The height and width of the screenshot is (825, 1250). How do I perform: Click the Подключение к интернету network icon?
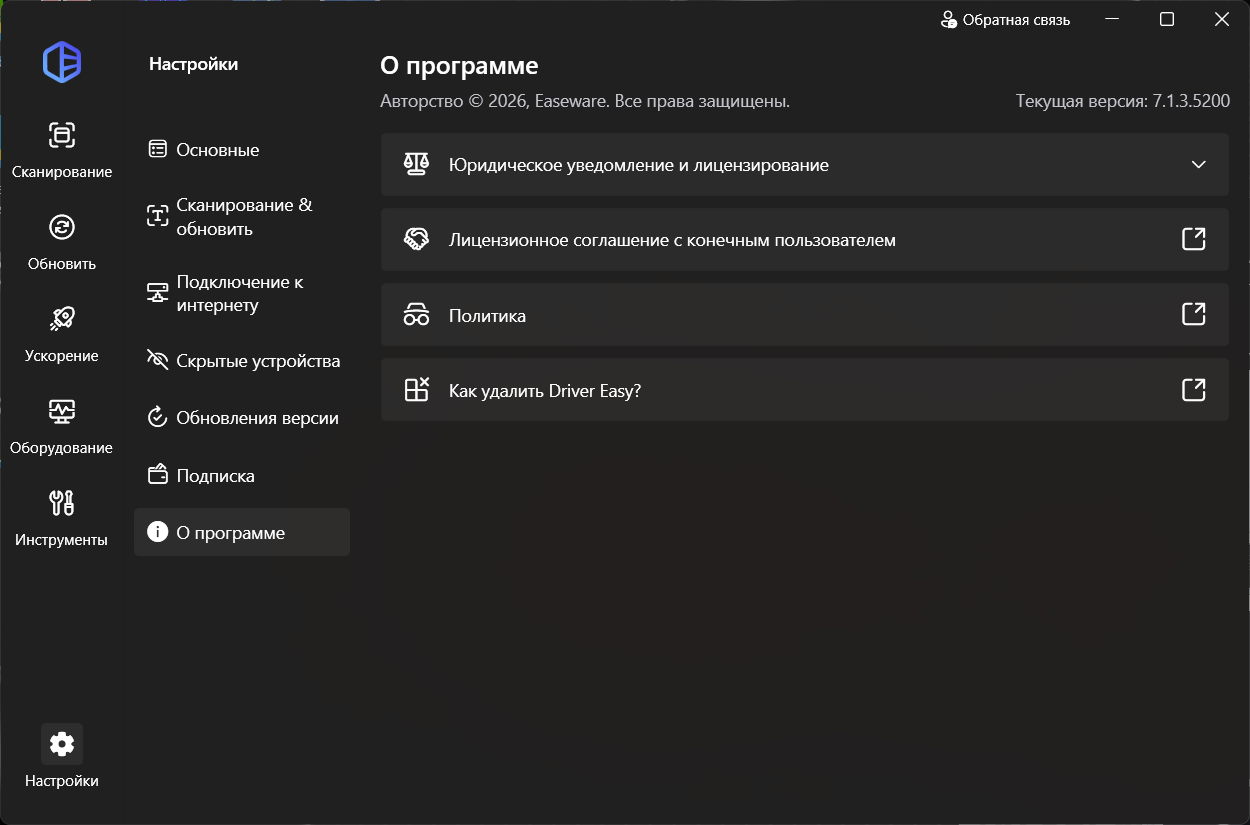(157, 293)
